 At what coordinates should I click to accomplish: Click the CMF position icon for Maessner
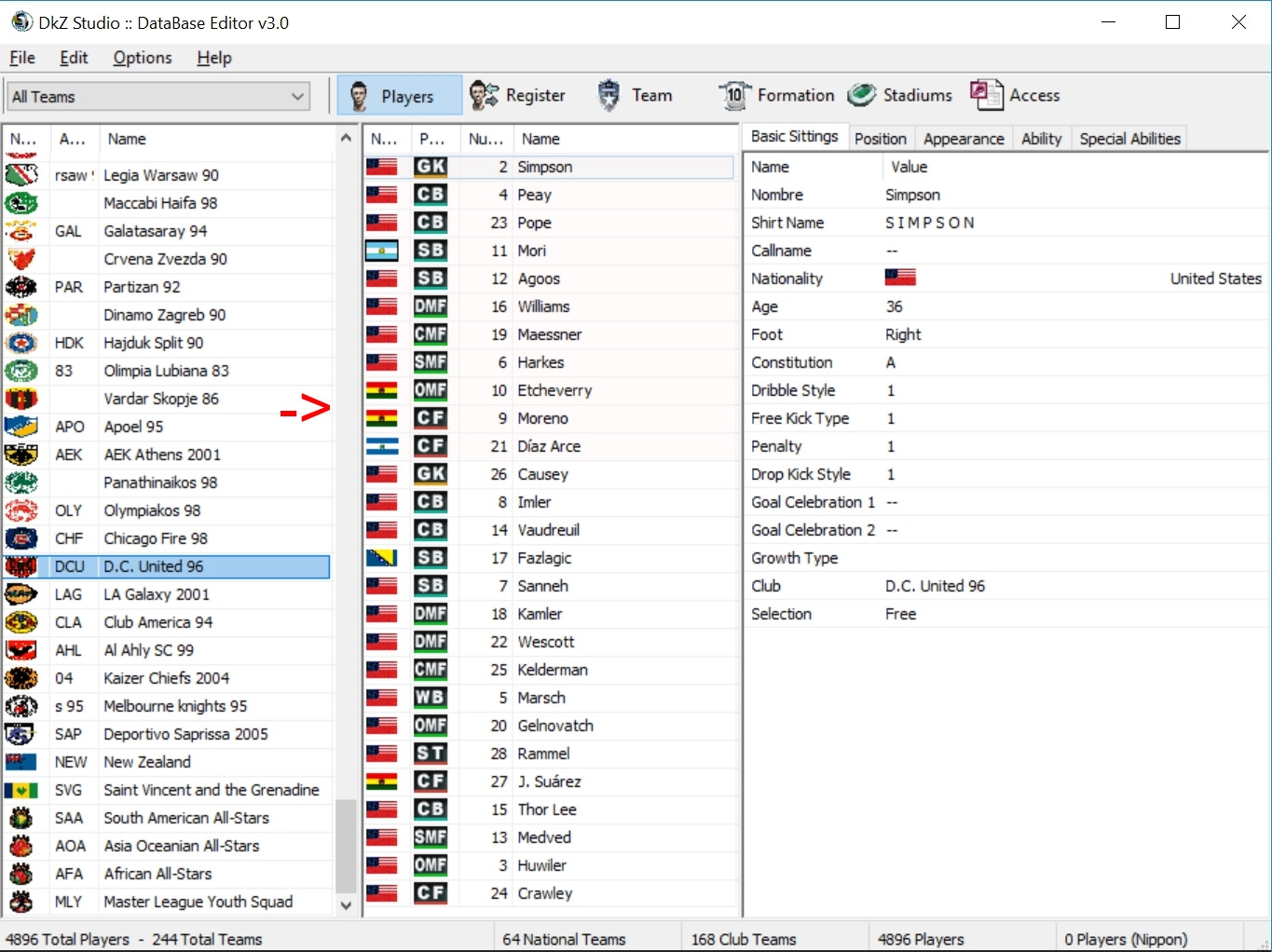[431, 334]
